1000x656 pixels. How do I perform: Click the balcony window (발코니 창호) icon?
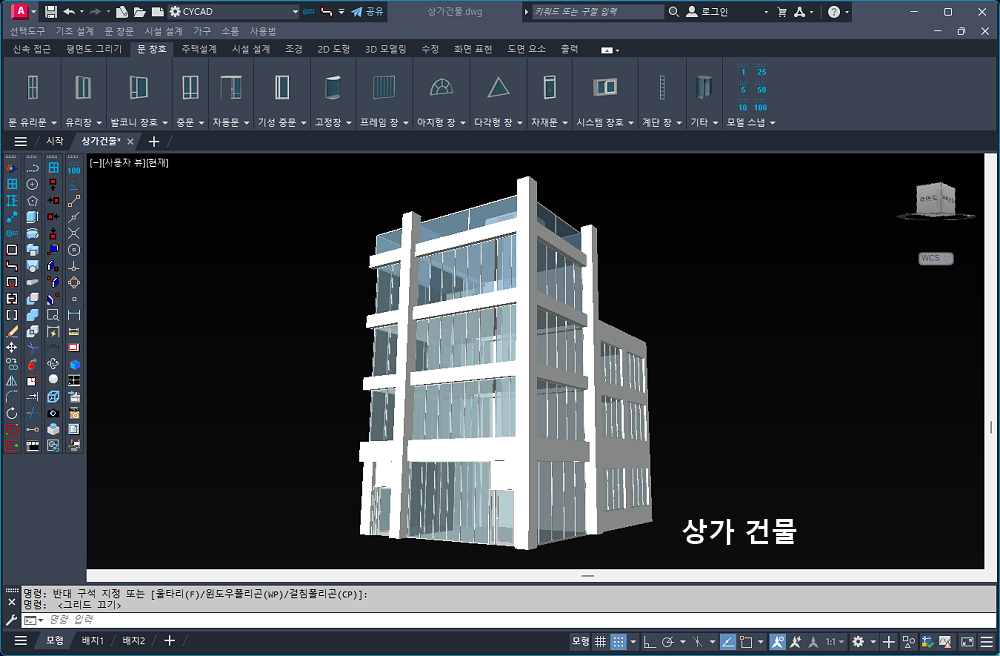[138, 87]
